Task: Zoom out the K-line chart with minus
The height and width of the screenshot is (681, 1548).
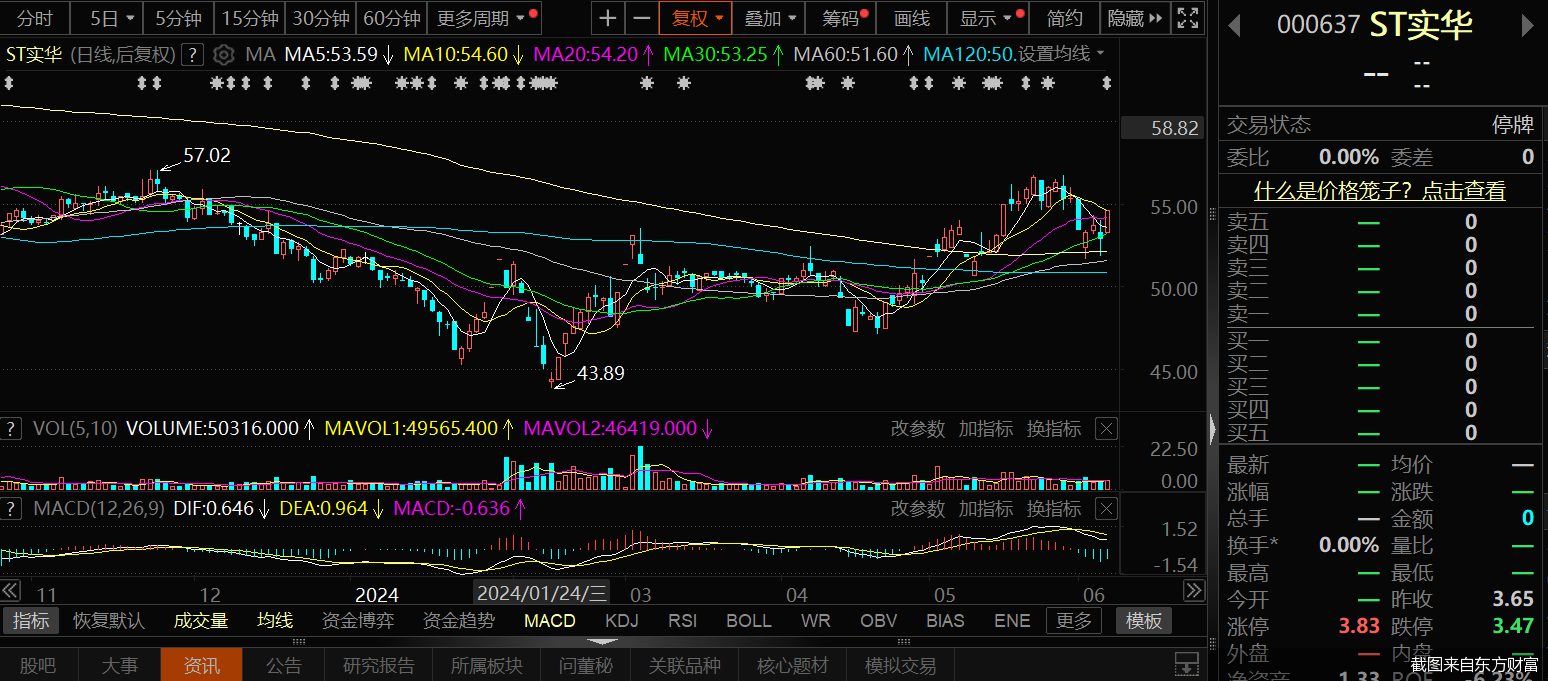Action: click(642, 18)
